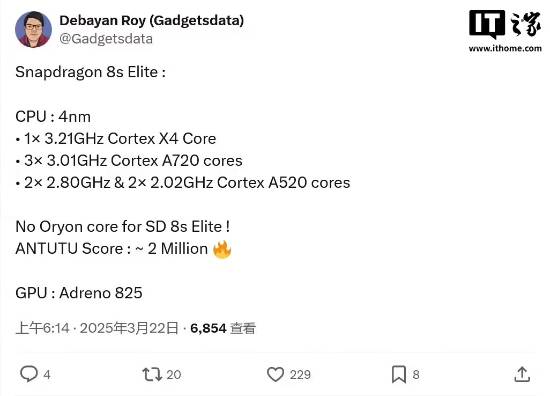
Task: Click the reply count 4
Action: pyautogui.click(x=47, y=375)
